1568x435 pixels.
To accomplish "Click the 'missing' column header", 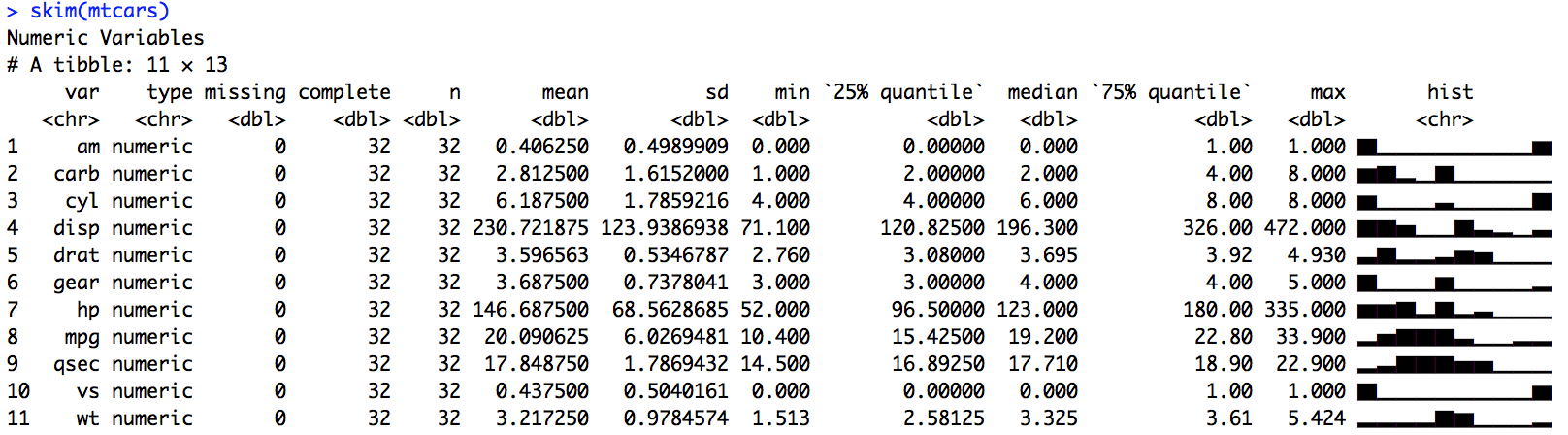I will coord(245,92).
